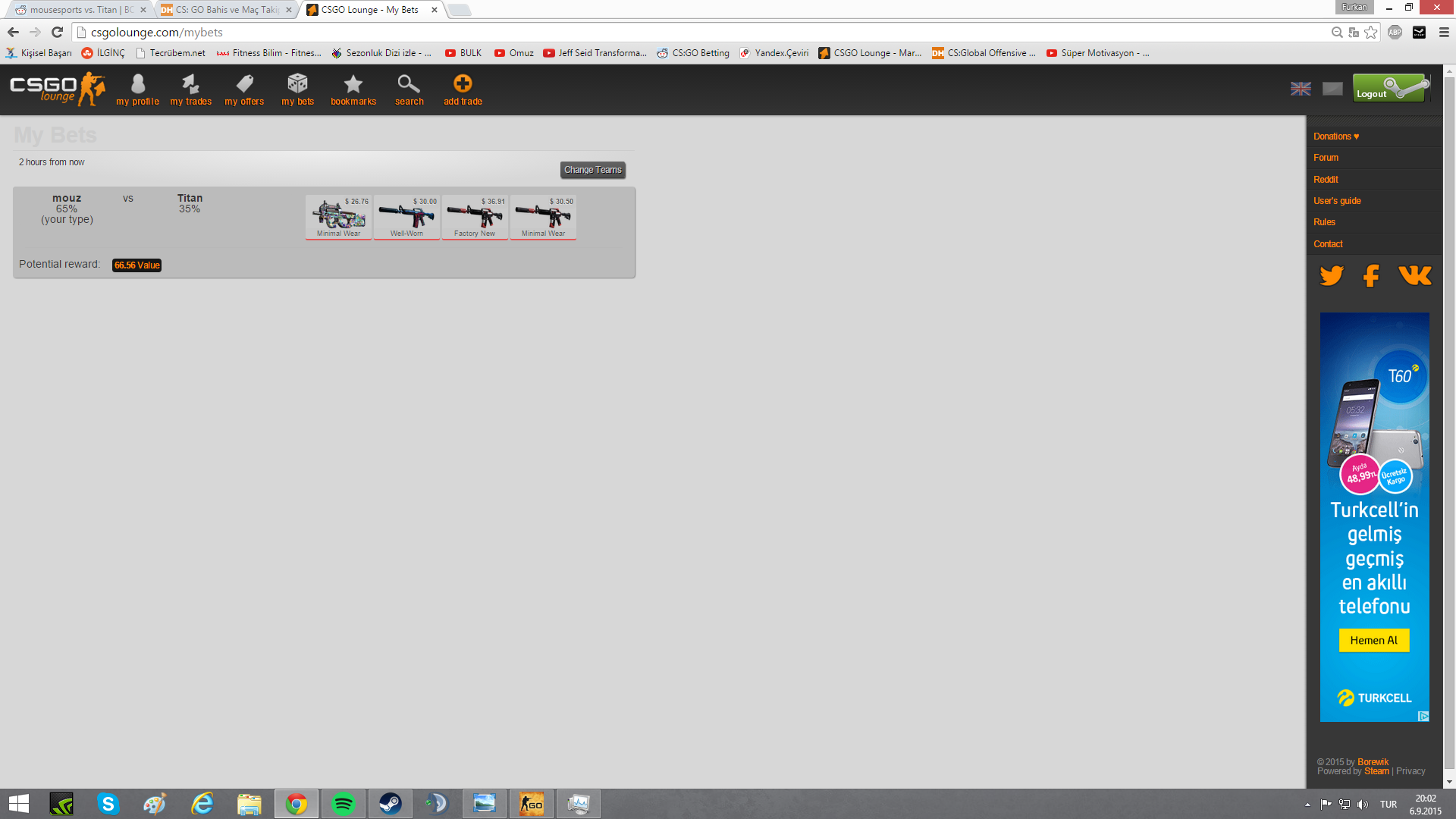Image resolution: width=1456 pixels, height=819 pixels.
Task: Open Spotify from the taskbar
Action: tap(344, 804)
